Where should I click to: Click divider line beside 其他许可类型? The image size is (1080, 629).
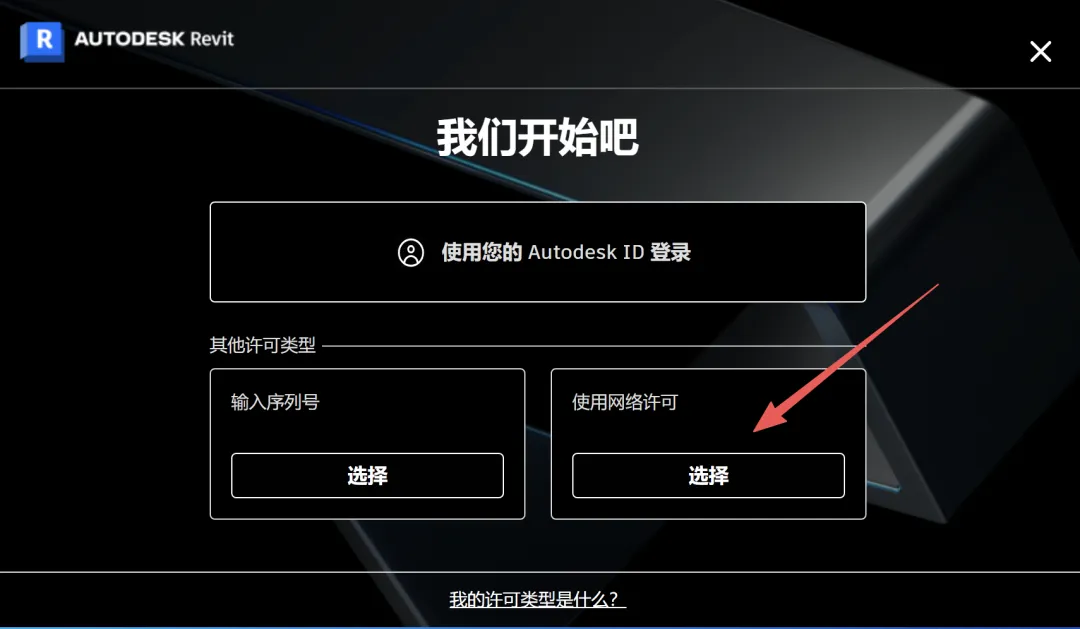[x=592, y=346]
